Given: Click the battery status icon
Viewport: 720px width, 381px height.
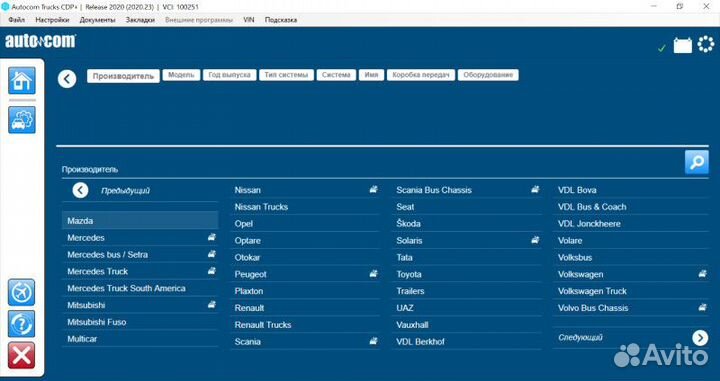Looking at the screenshot, I should point(683,45).
